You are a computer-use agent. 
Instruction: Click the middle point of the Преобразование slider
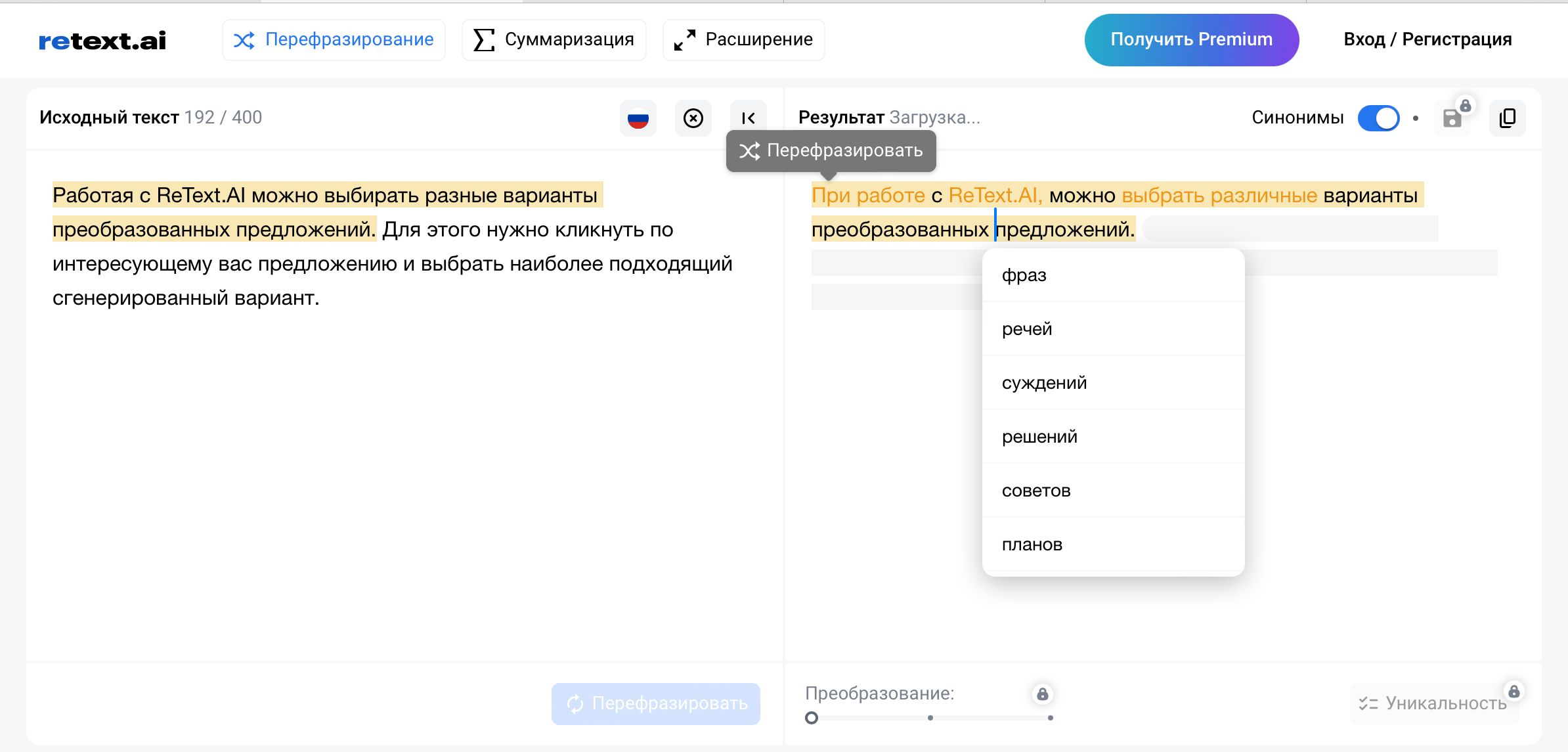tap(930, 718)
